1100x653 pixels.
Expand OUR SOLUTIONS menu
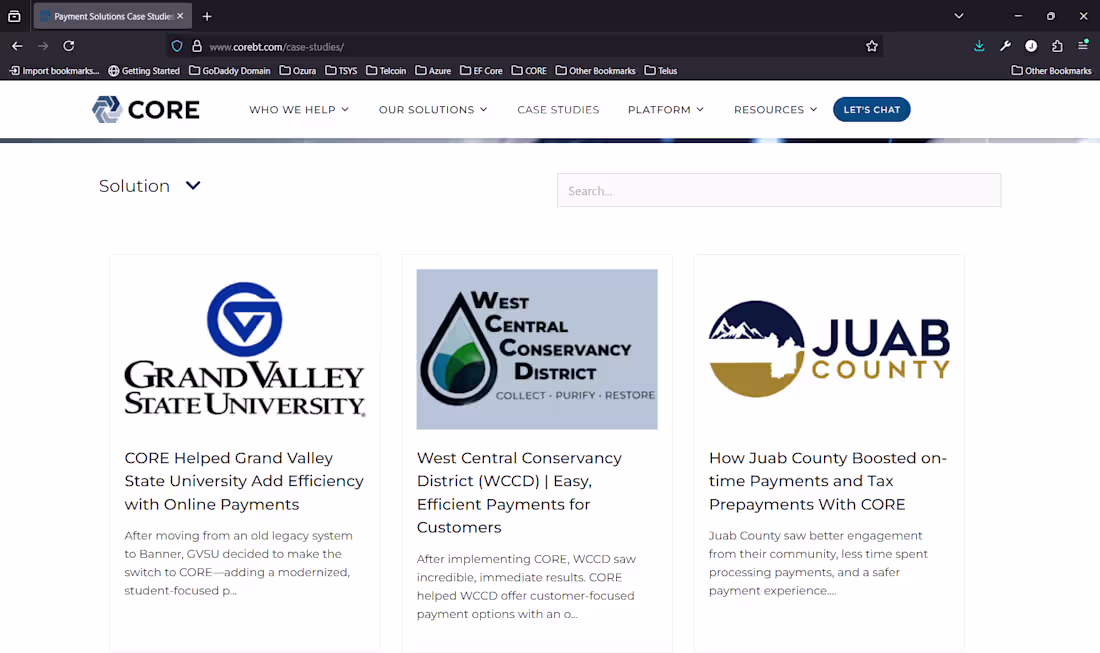tap(433, 109)
